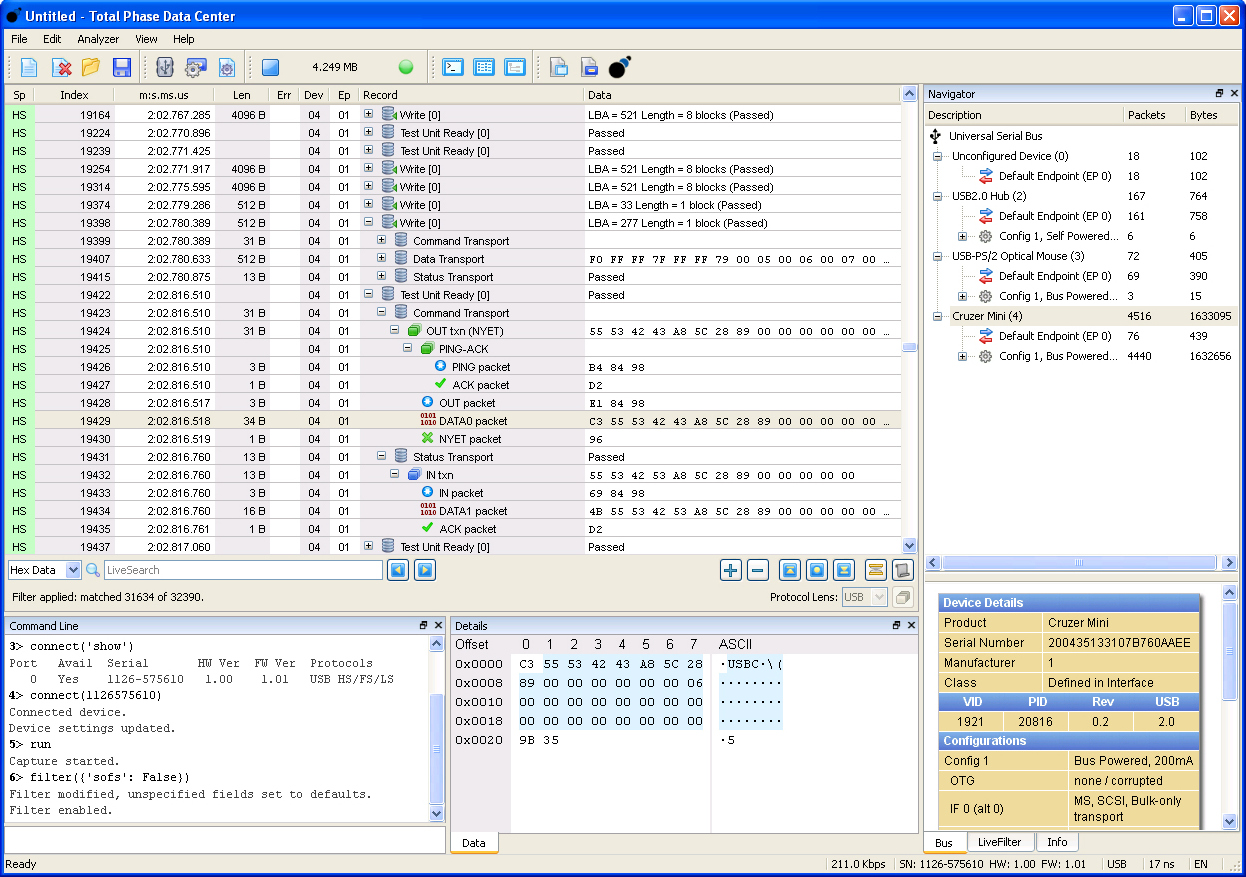Click into the LiveSearch input field

(x=243, y=570)
